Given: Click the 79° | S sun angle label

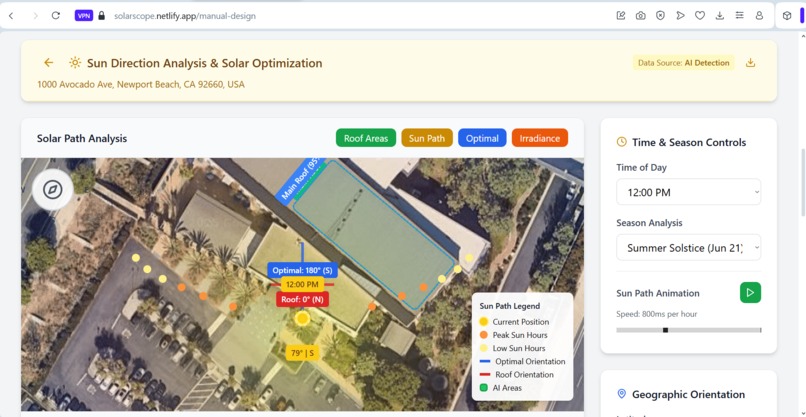Looking at the screenshot, I should click(x=302, y=353).
